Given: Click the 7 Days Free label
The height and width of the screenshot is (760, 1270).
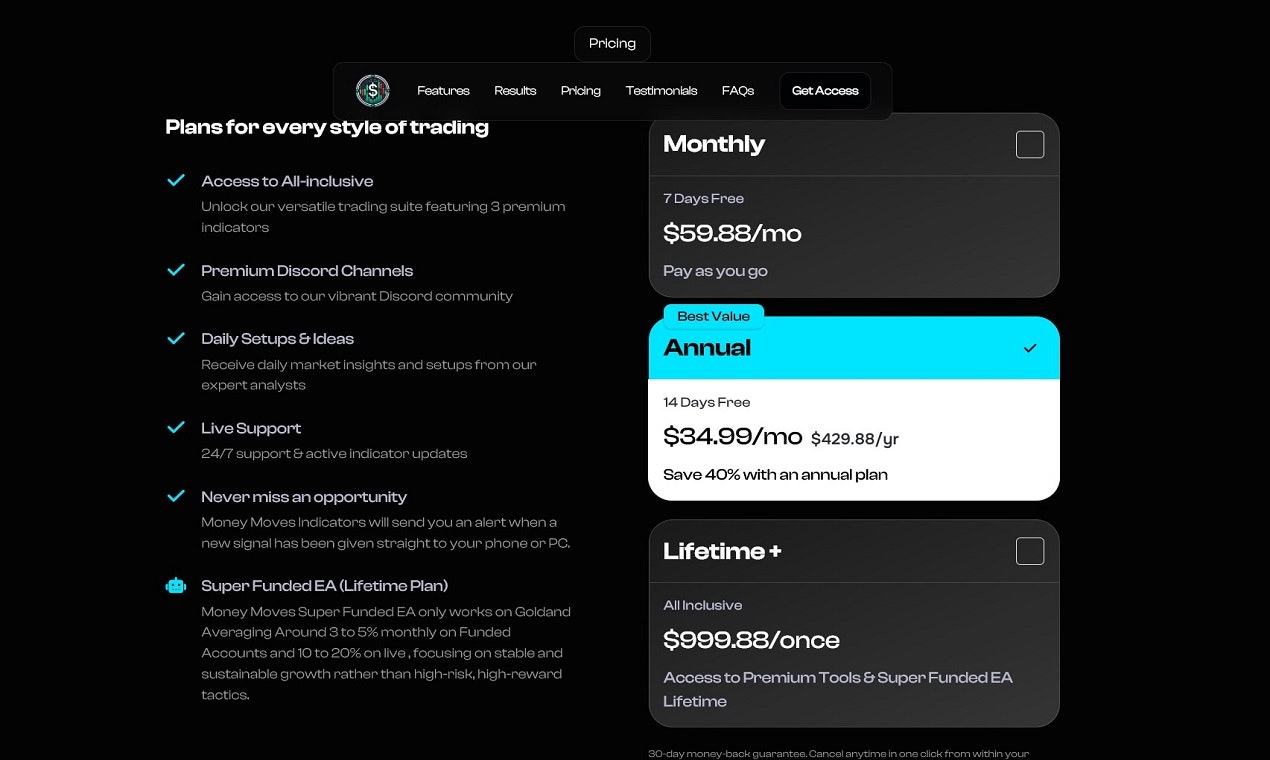Looking at the screenshot, I should [x=704, y=199].
